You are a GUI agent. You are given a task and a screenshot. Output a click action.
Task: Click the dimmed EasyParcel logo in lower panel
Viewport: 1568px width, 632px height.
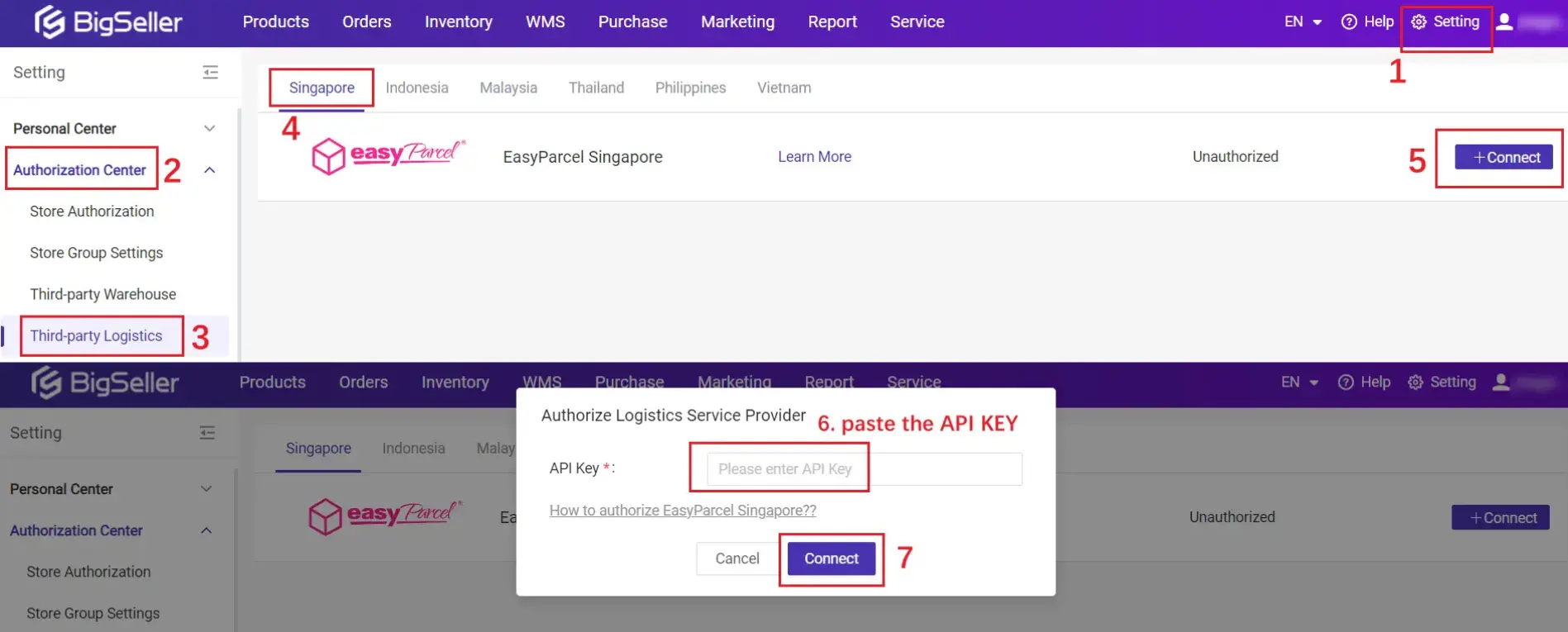coord(385,516)
